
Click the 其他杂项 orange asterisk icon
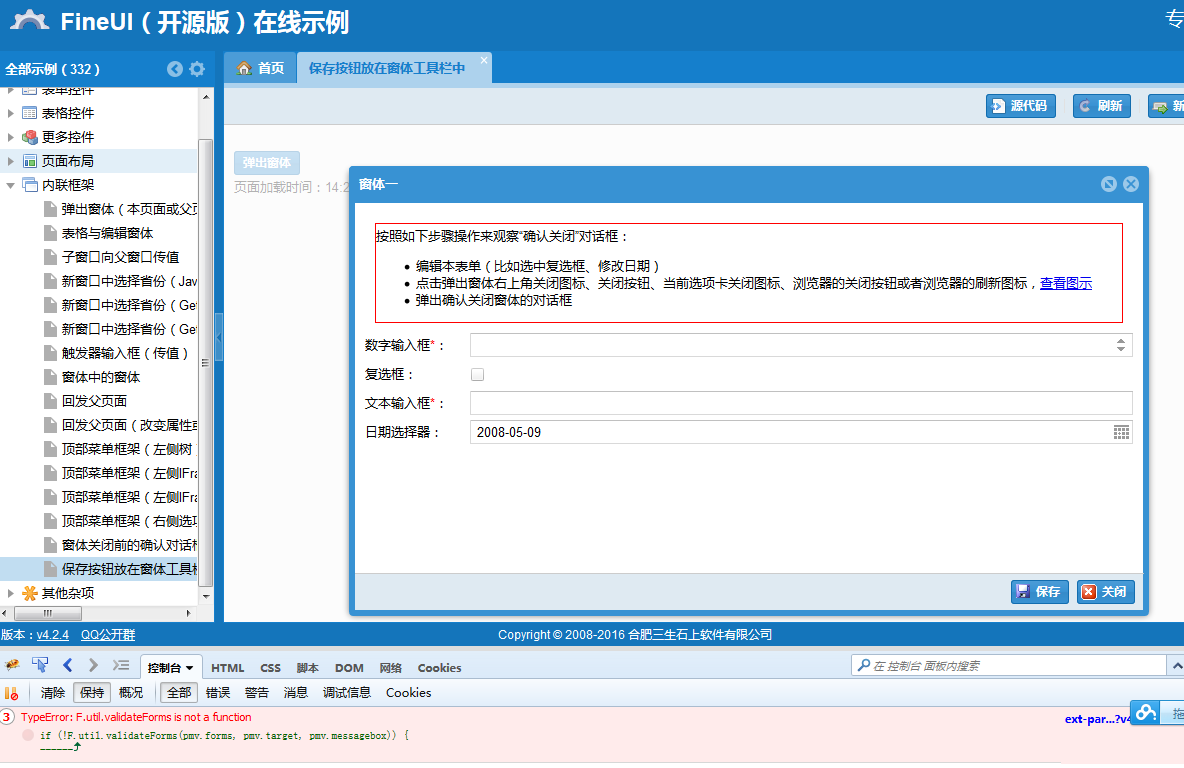tap(29, 594)
